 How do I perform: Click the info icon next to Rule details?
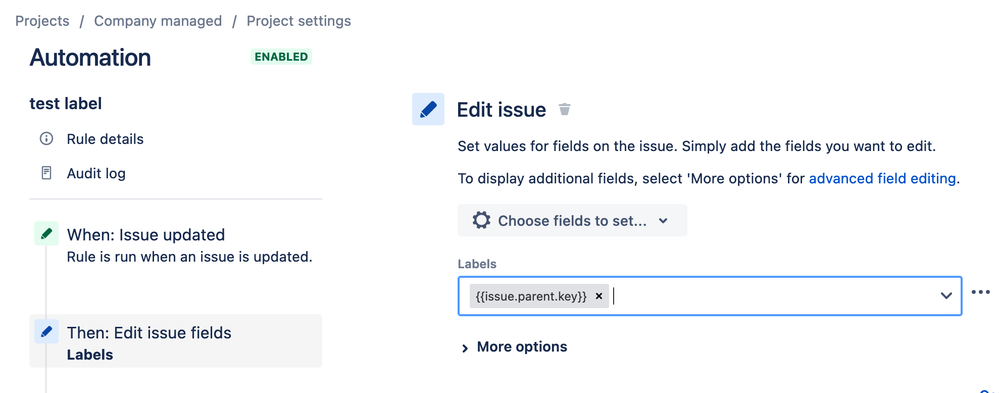[46, 139]
